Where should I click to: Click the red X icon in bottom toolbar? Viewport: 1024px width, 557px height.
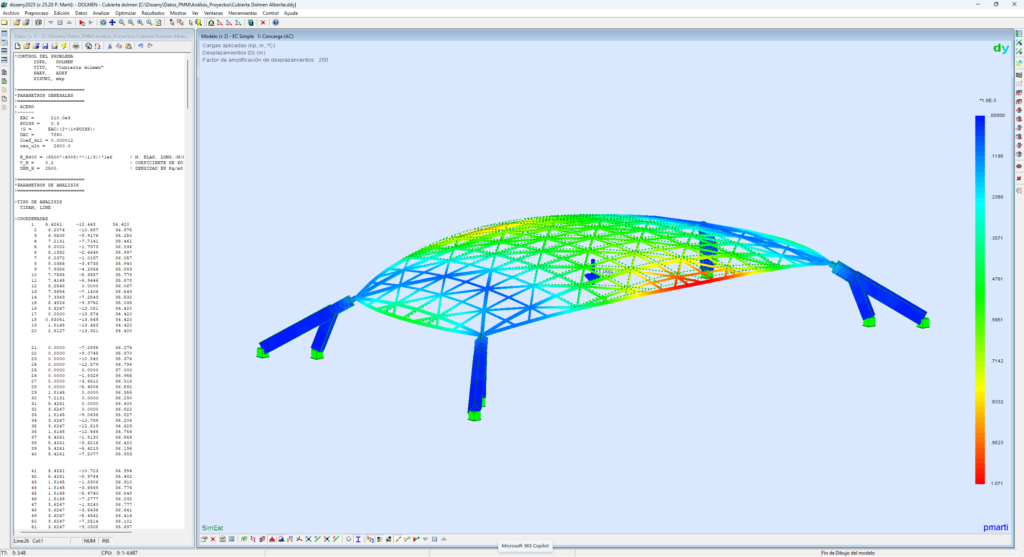213,539
